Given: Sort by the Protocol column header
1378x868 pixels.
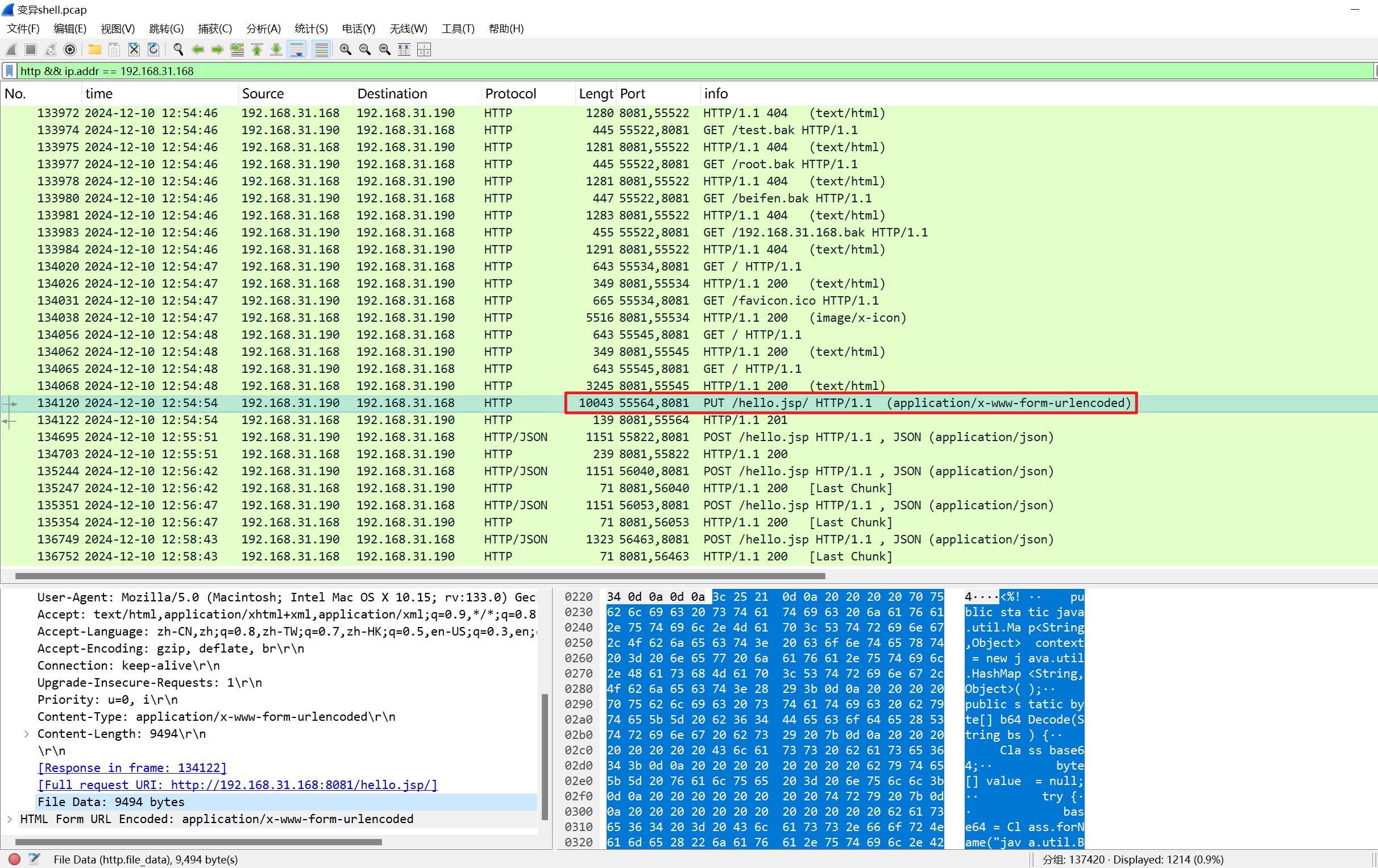Looking at the screenshot, I should coord(528,93).
